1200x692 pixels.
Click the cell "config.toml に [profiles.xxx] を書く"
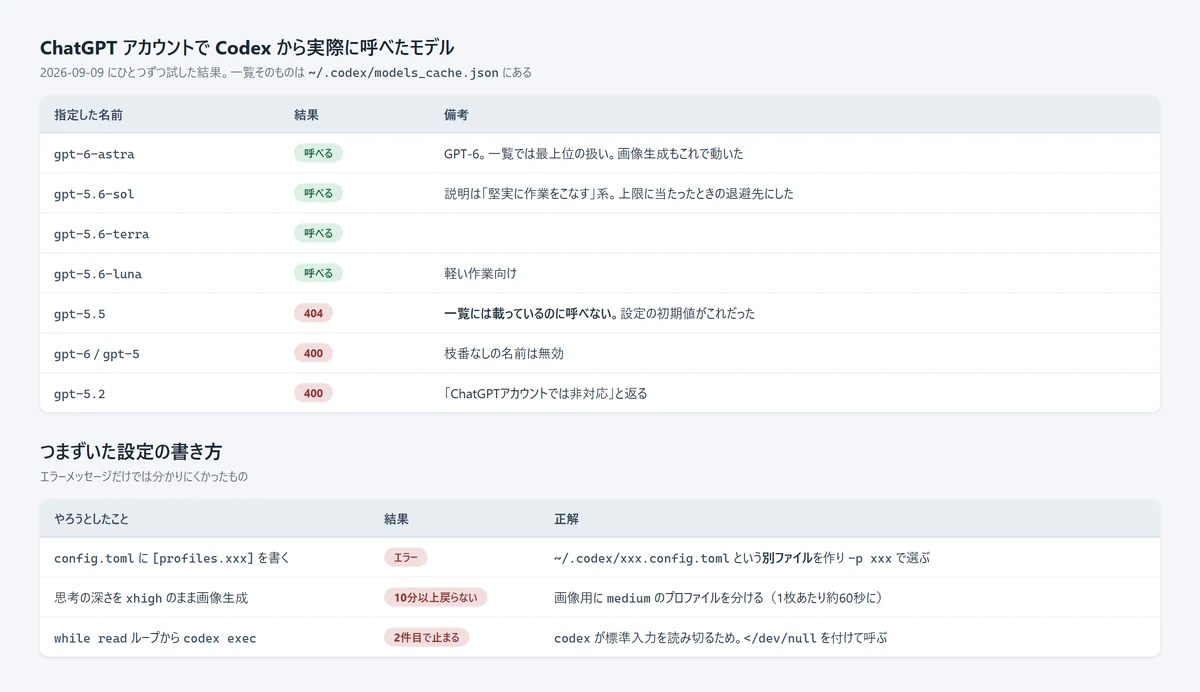click(171, 558)
